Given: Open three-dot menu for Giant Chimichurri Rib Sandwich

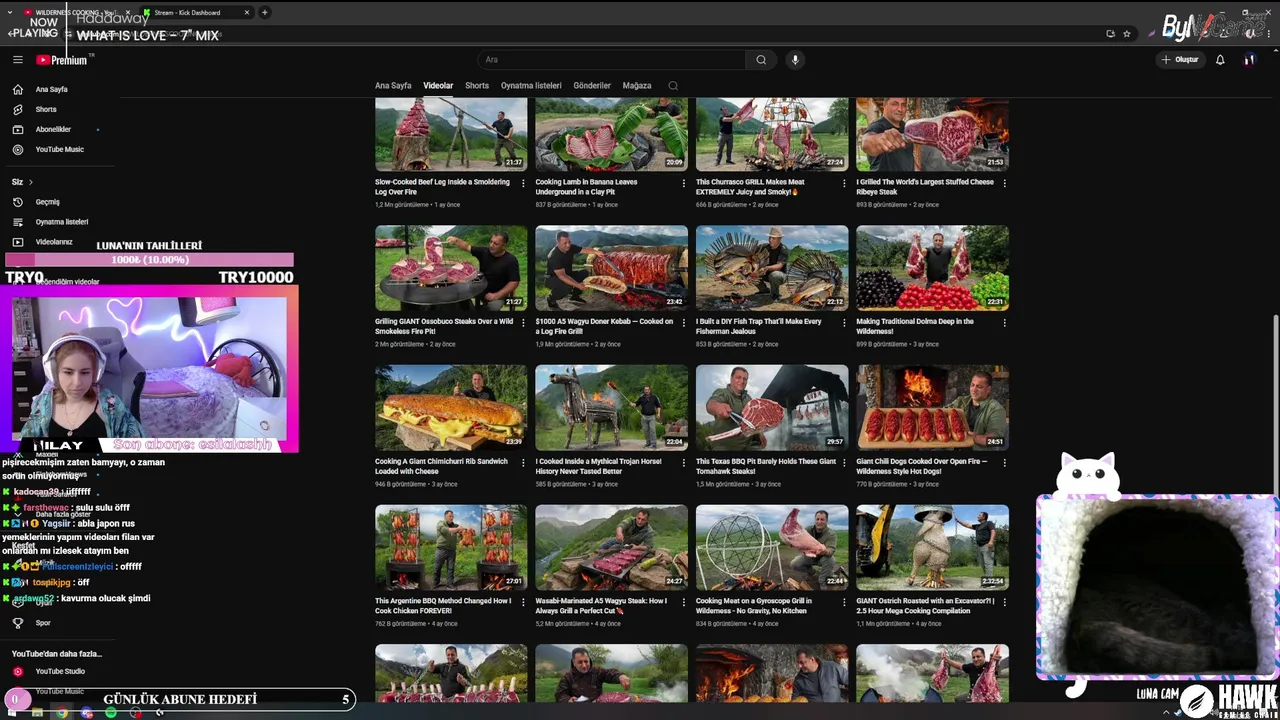Looking at the screenshot, I should (x=523, y=462).
